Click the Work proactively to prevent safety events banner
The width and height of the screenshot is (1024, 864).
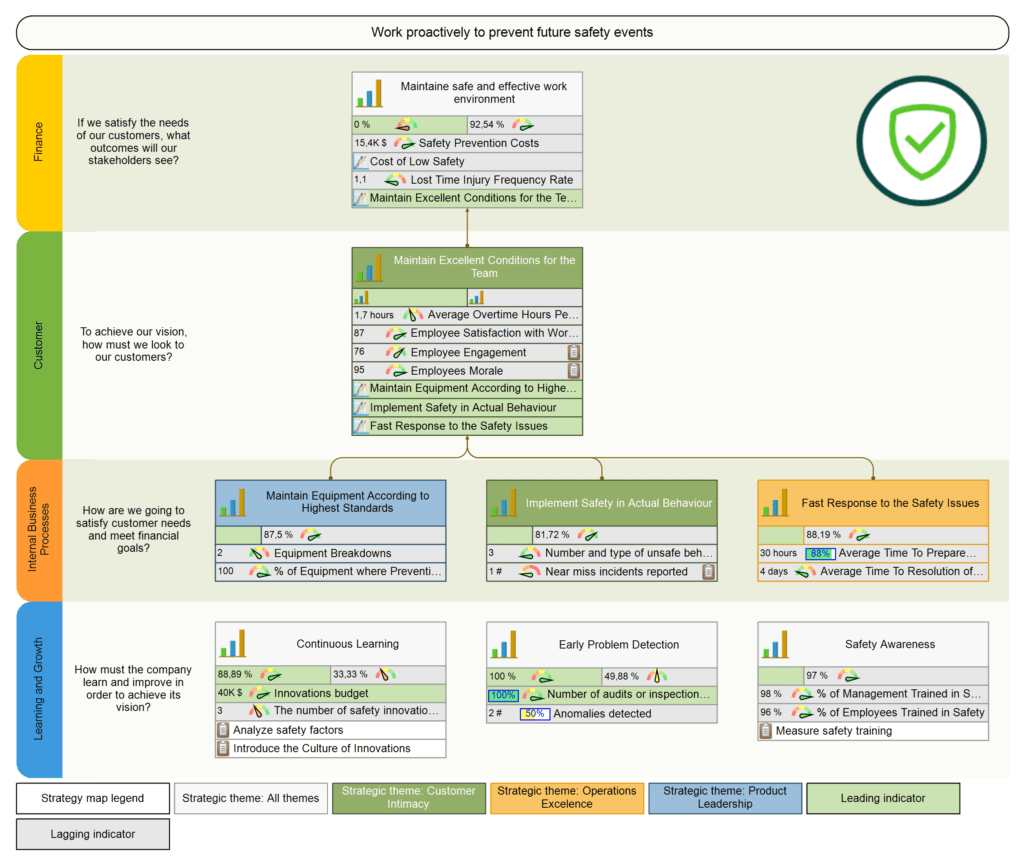pyautogui.click(x=512, y=32)
